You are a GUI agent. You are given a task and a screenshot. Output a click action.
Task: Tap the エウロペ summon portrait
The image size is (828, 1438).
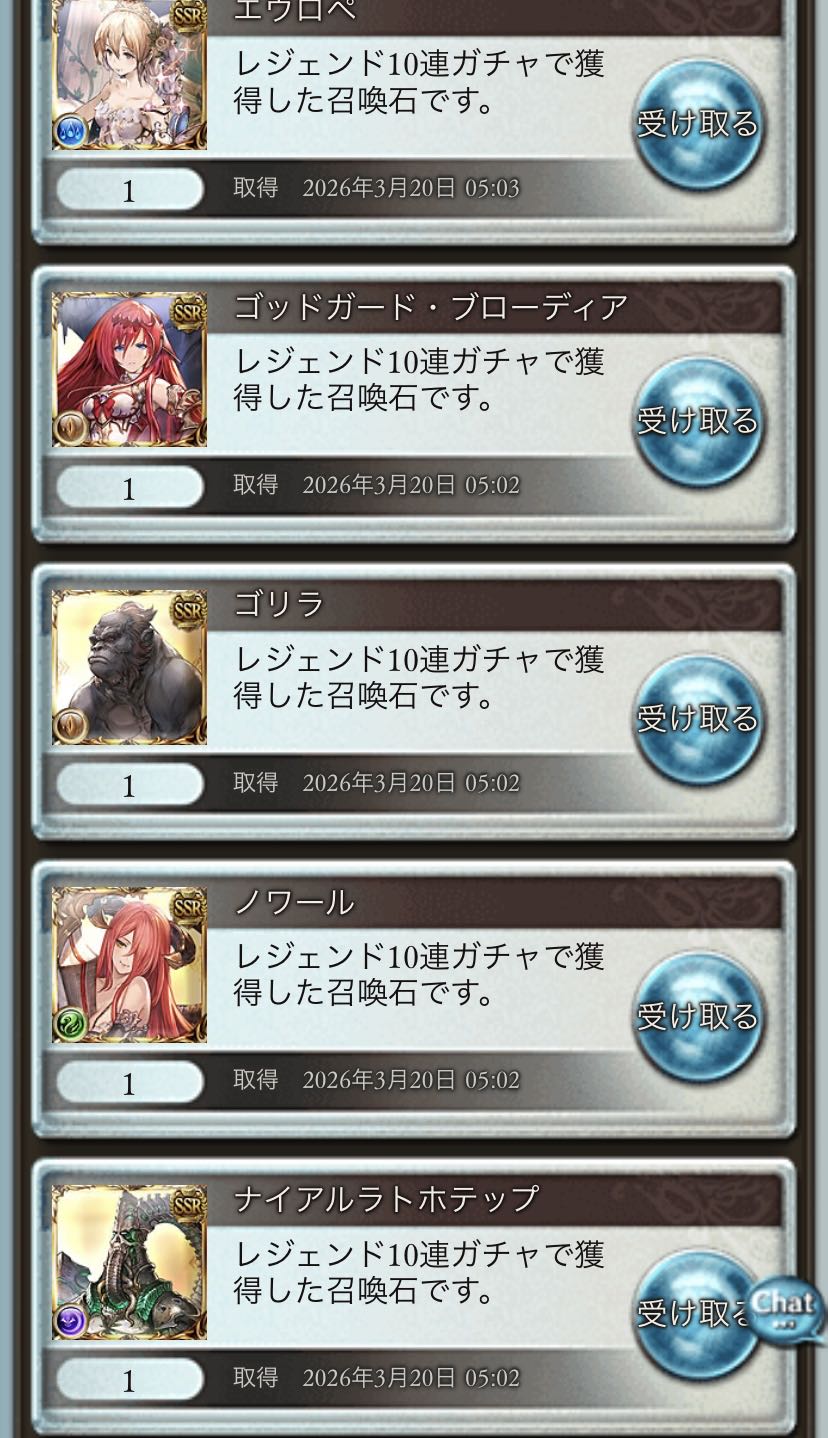(x=129, y=75)
